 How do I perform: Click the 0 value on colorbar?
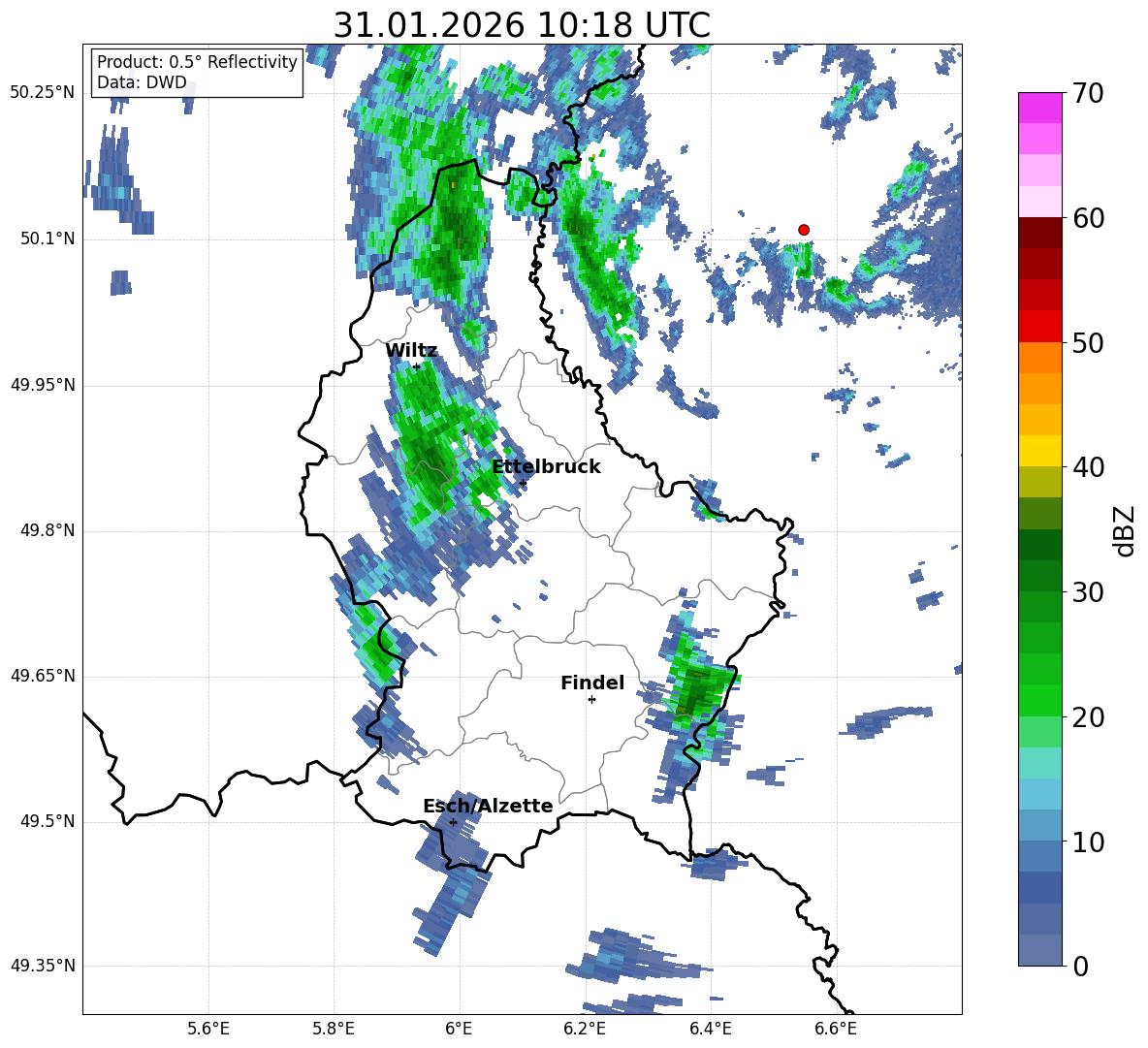(x=1080, y=966)
